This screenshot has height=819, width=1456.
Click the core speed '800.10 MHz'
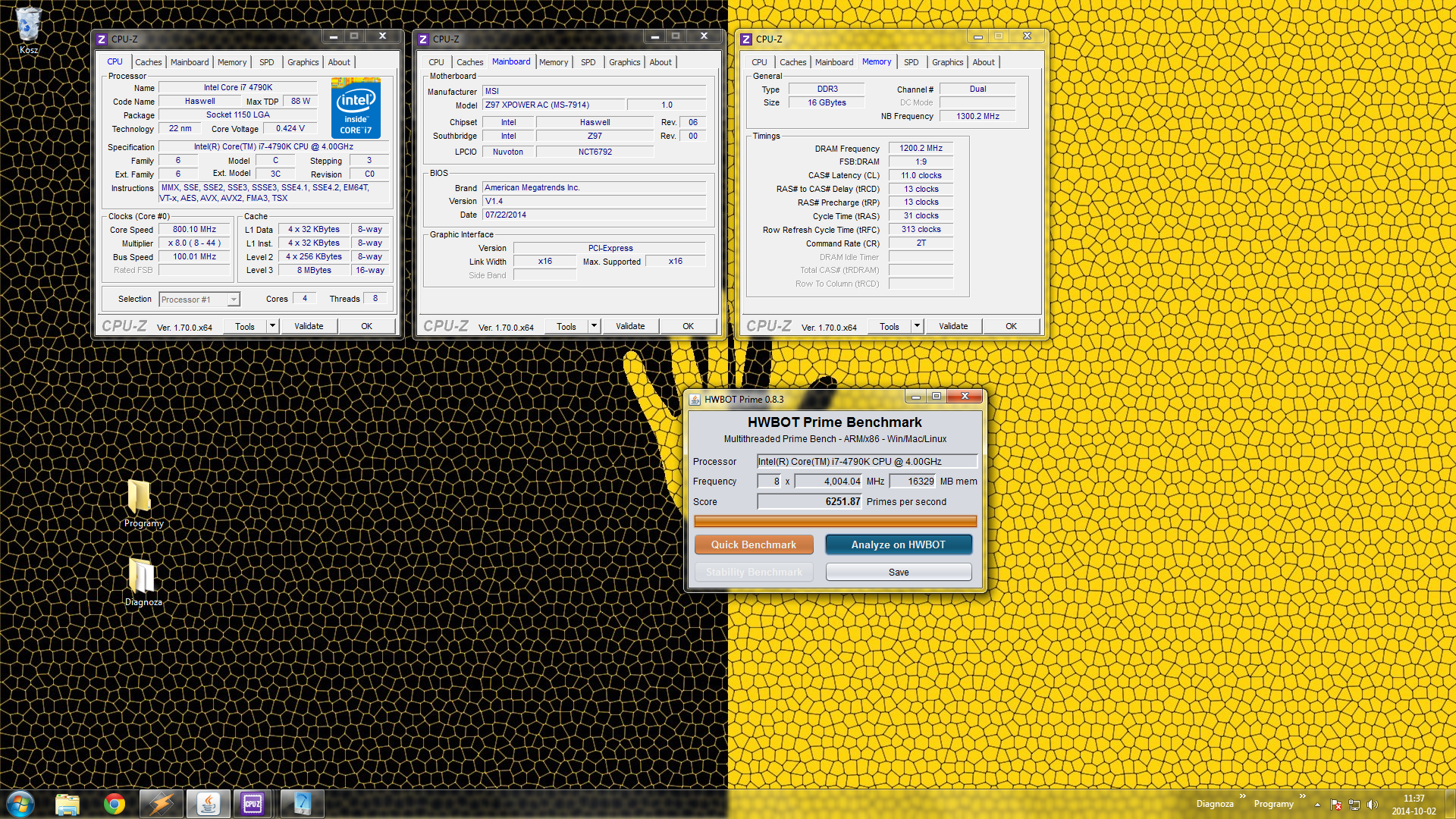click(194, 229)
